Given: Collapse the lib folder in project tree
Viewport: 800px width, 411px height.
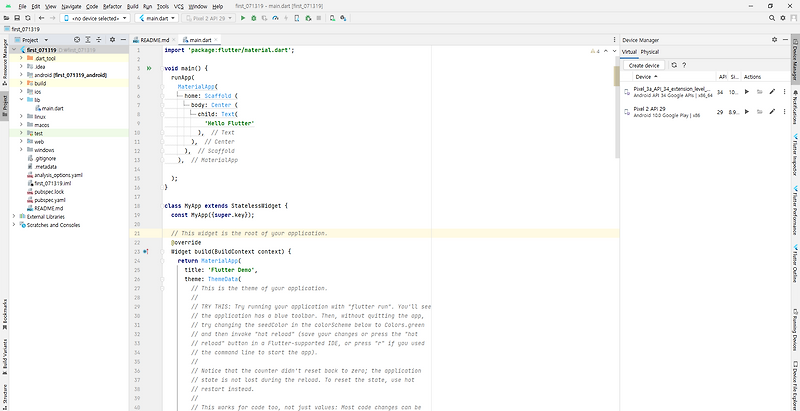Looking at the screenshot, I should pos(19,100).
